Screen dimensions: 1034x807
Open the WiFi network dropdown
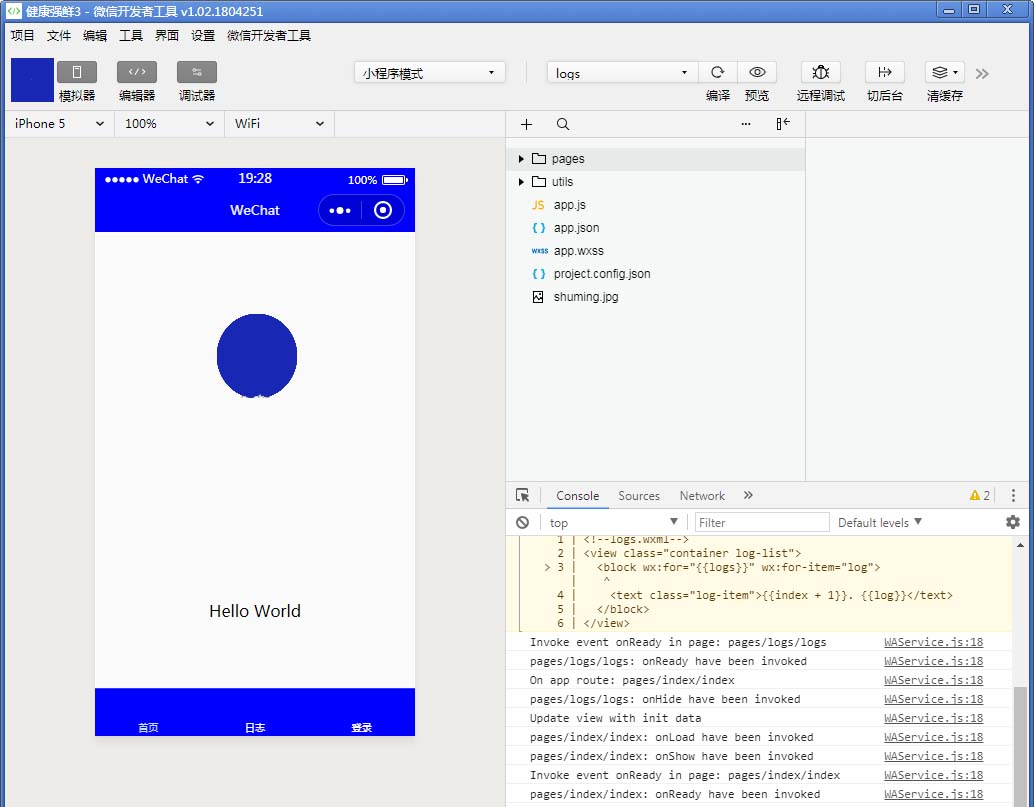point(280,123)
